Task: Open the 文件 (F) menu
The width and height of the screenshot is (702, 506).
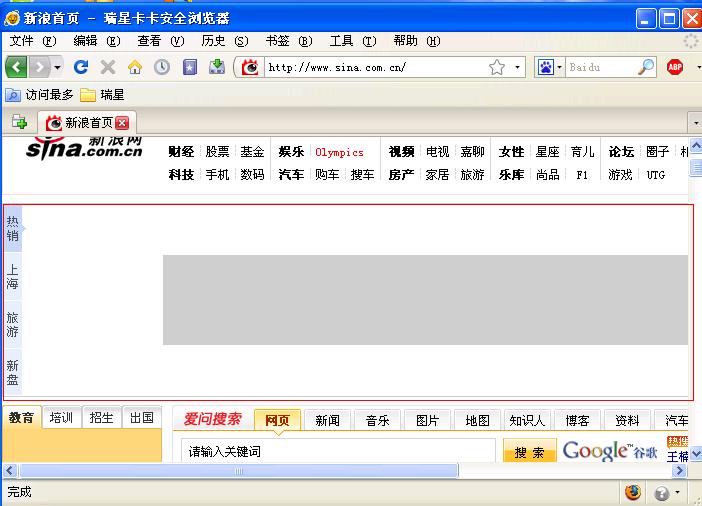Action: [33, 41]
